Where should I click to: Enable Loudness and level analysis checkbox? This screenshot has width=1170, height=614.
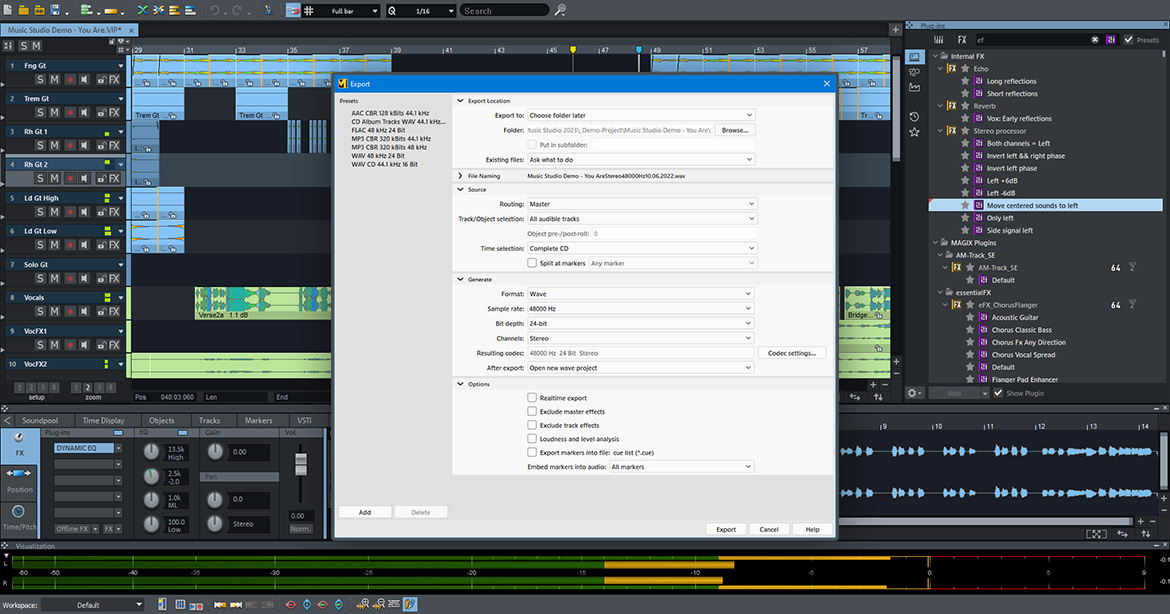(531, 439)
